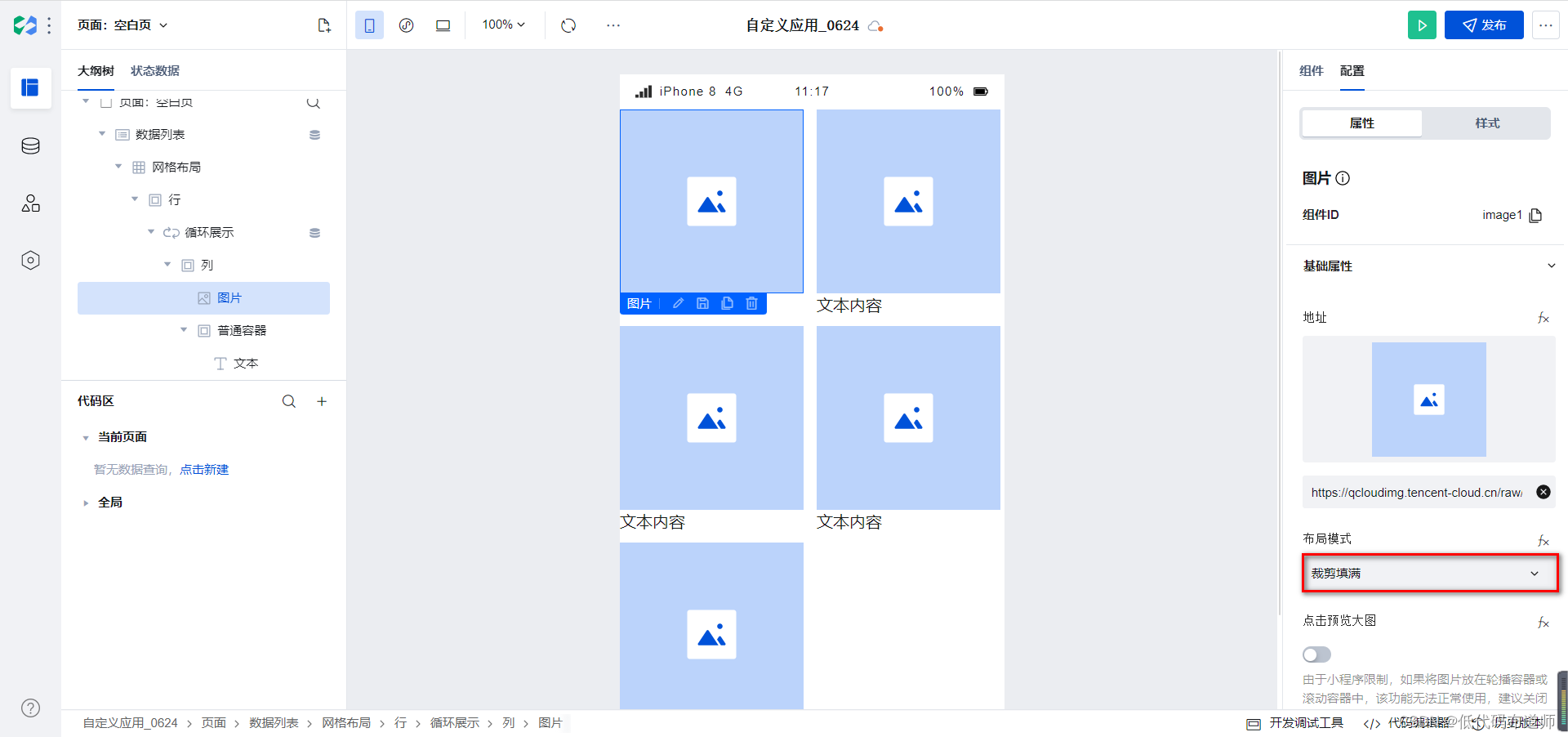Screen dimensions: 1568x737
Task: Open 开发调试工具 in the bottom bar
Action: point(1295,723)
